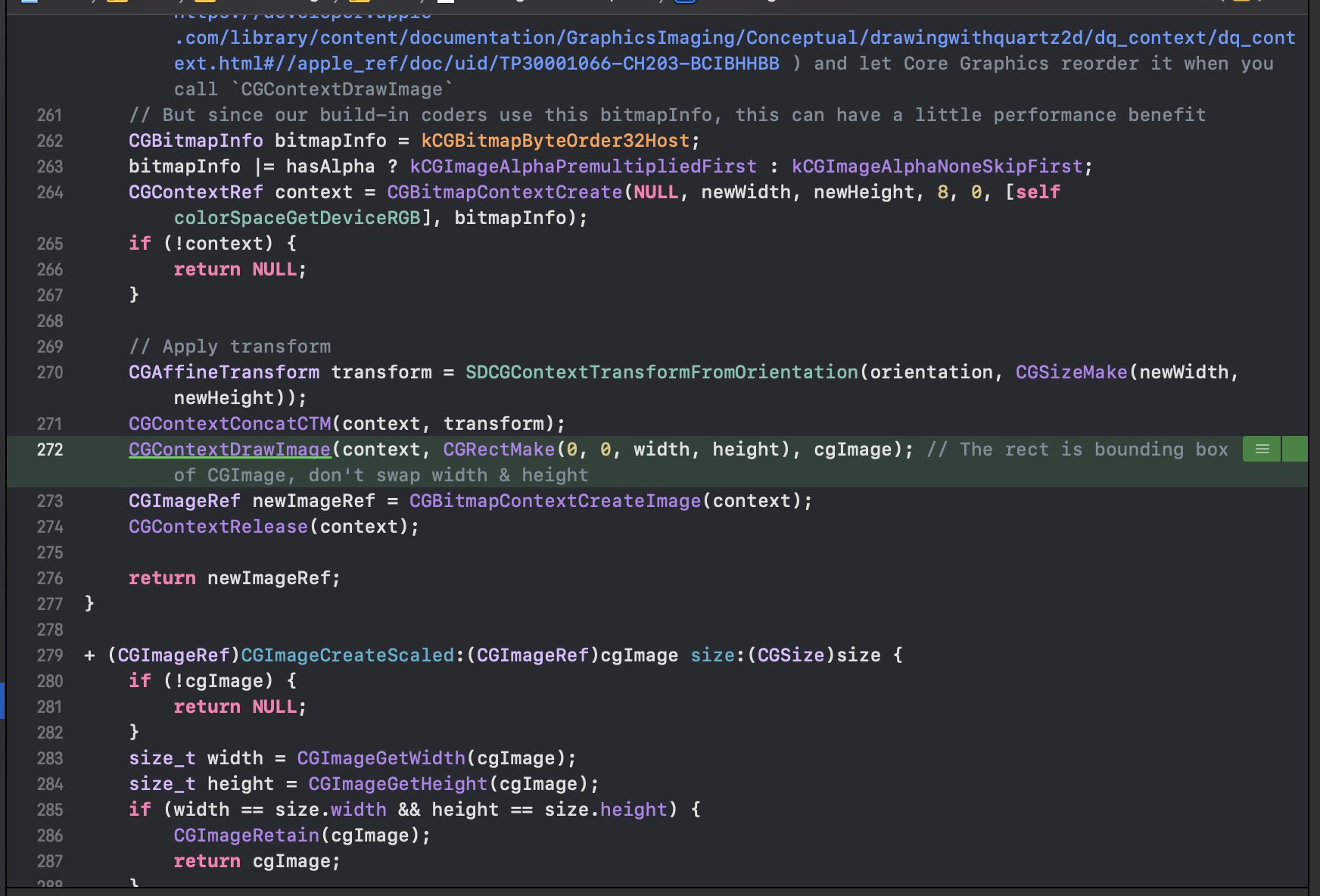Toggle a breakpoint on line number 272
The height and width of the screenshot is (896, 1320).
click(x=50, y=449)
